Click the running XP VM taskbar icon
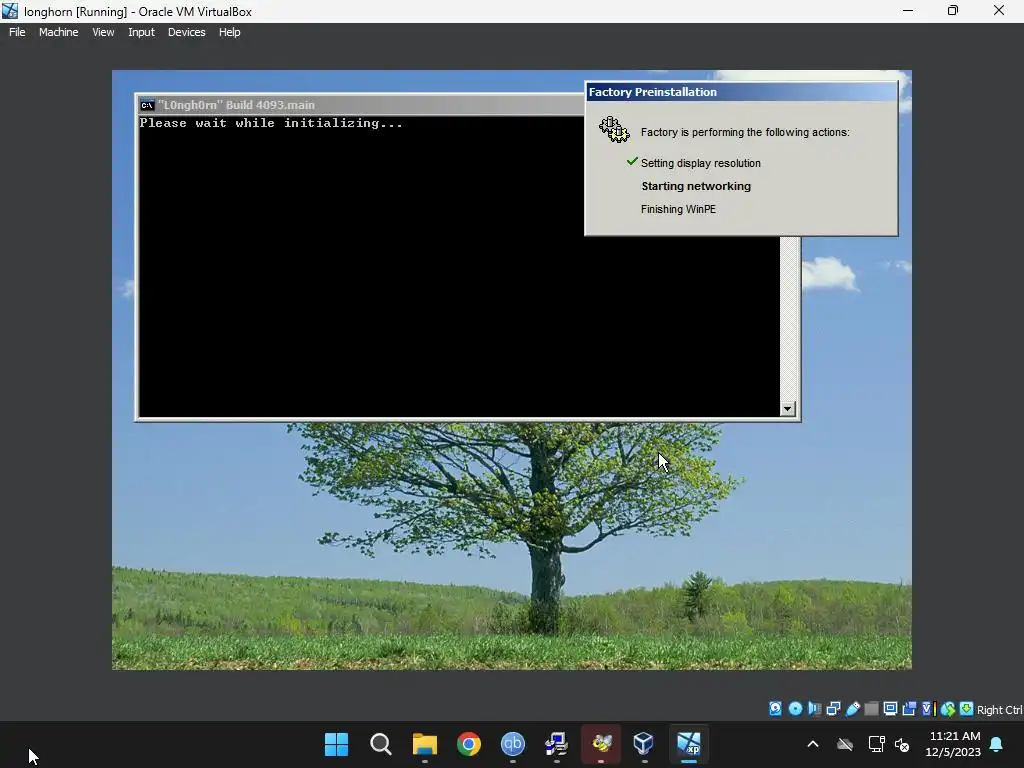Screen dimensions: 1024x768 (x=689, y=744)
